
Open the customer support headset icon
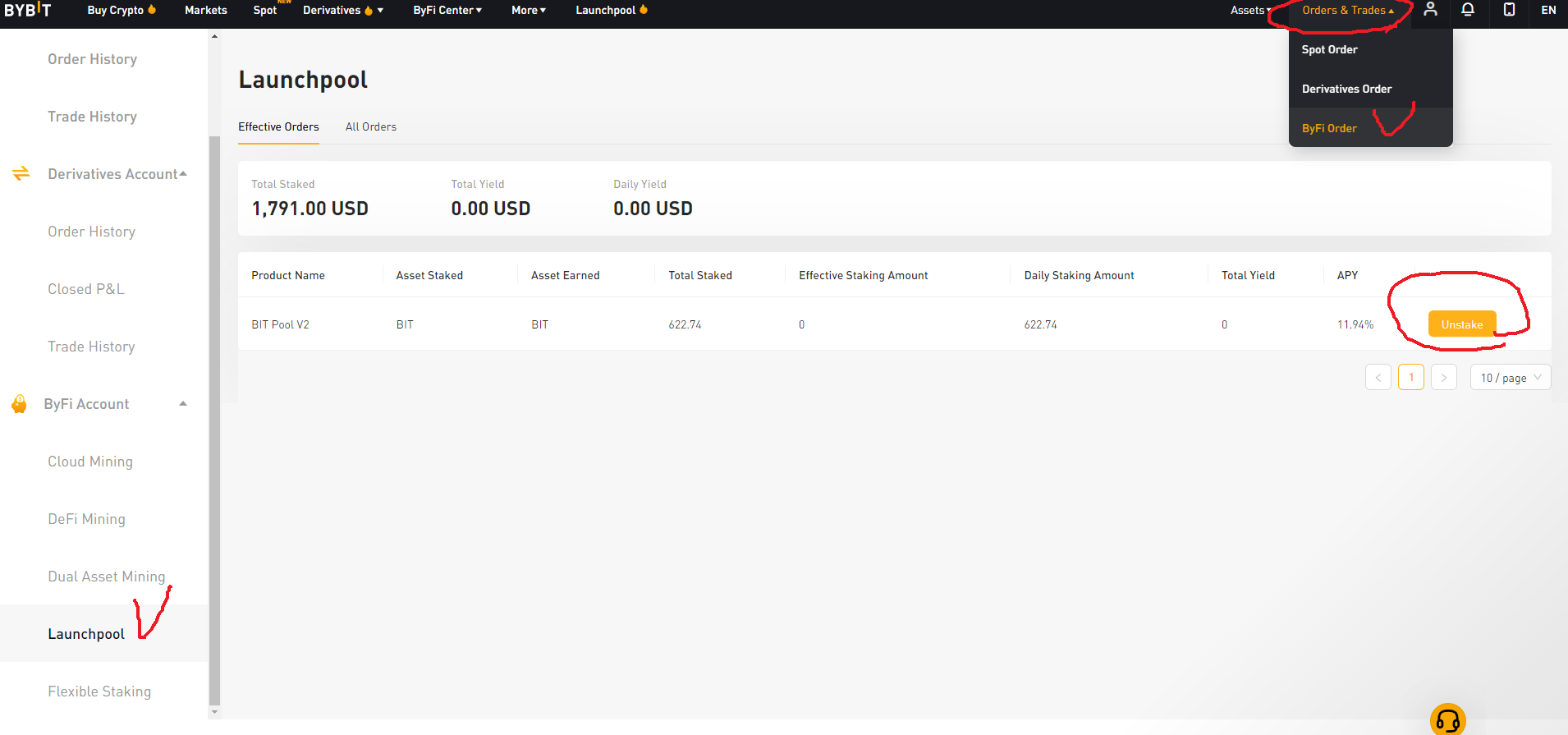1448,720
